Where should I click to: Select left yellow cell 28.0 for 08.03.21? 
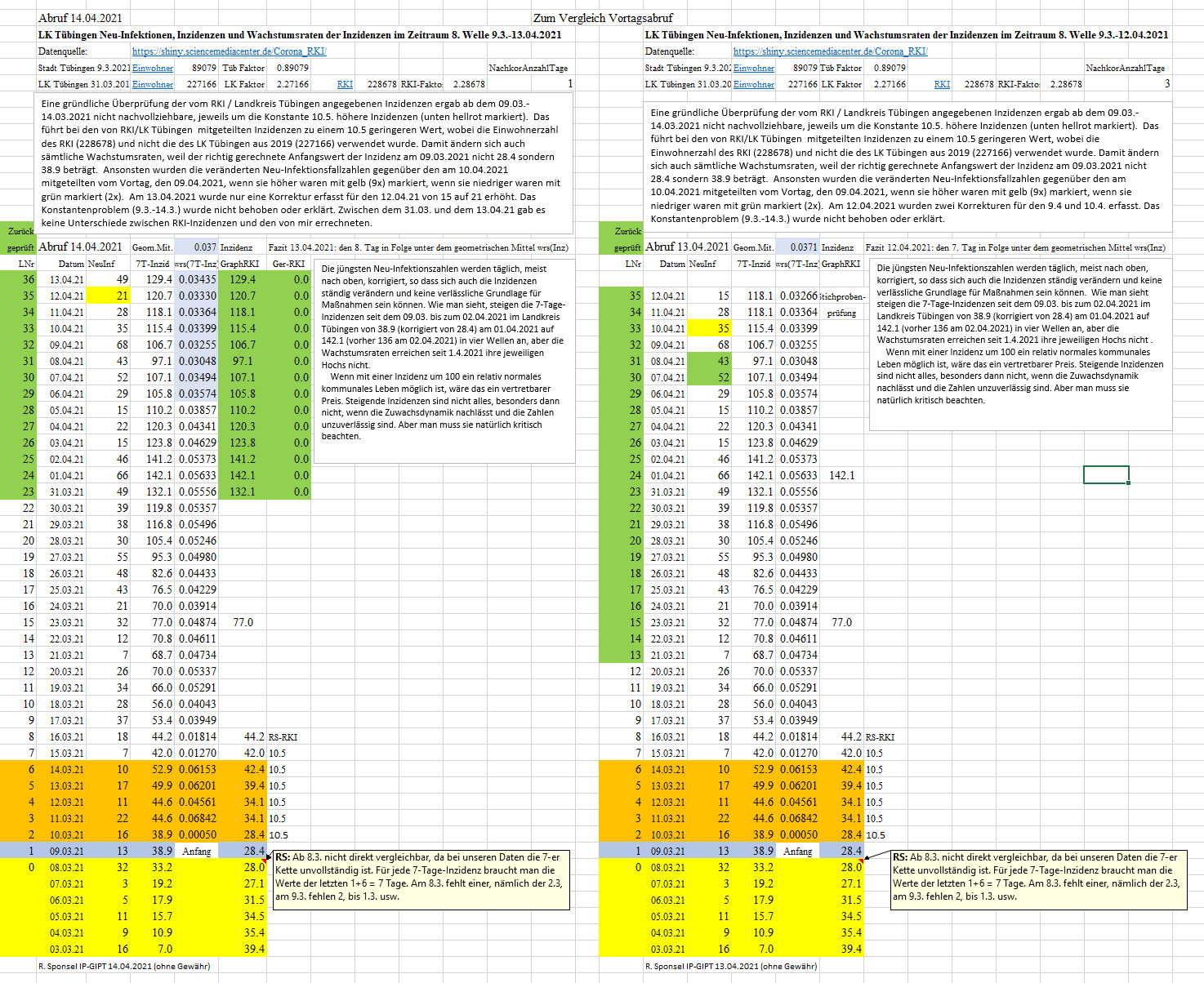pyautogui.click(x=243, y=867)
